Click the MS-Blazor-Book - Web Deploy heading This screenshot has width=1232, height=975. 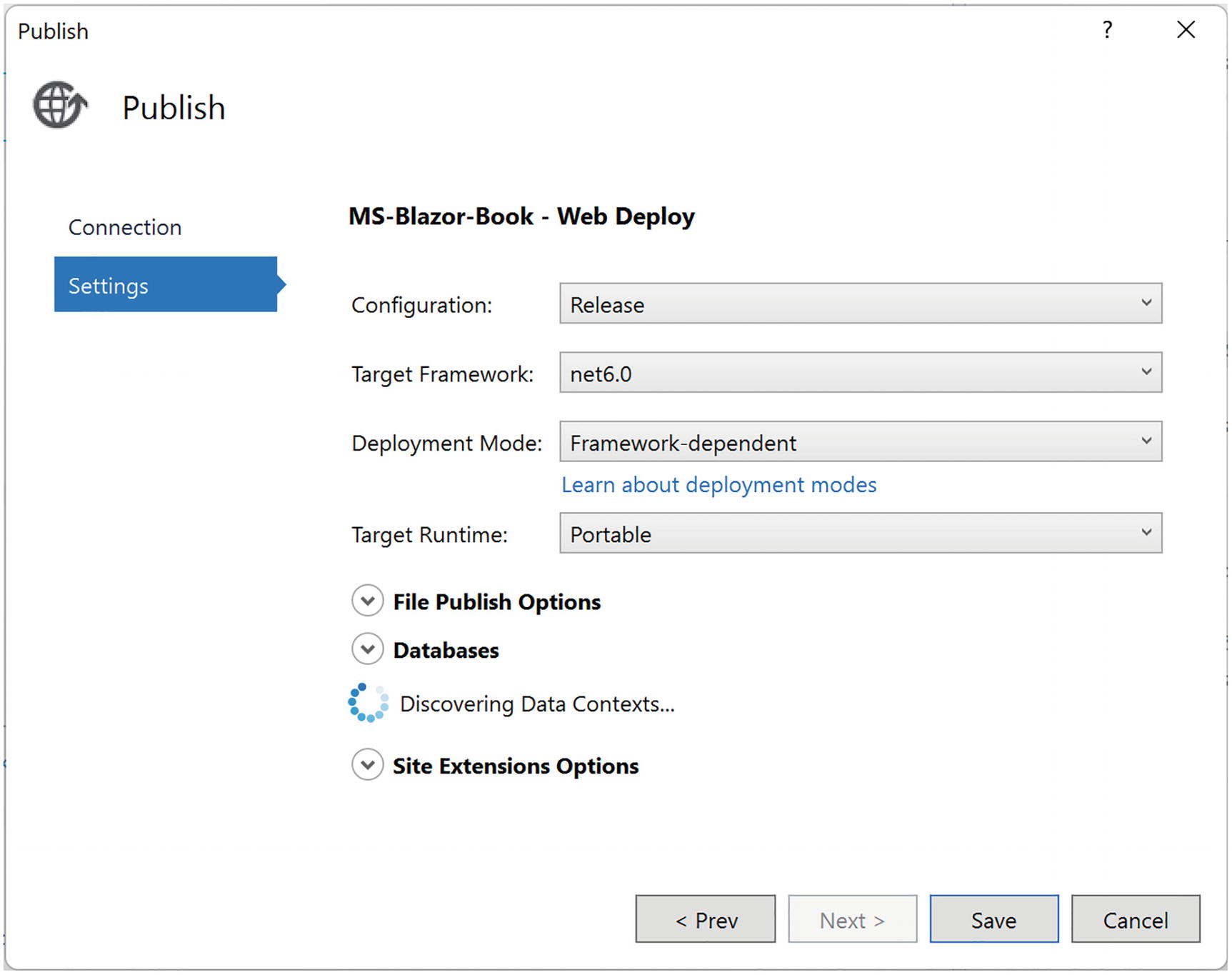coord(521,216)
